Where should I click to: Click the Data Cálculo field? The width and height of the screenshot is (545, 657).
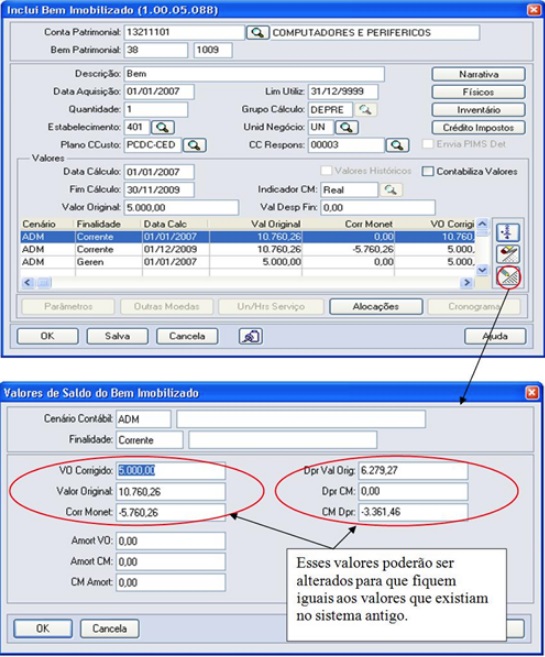click(159, 172)
